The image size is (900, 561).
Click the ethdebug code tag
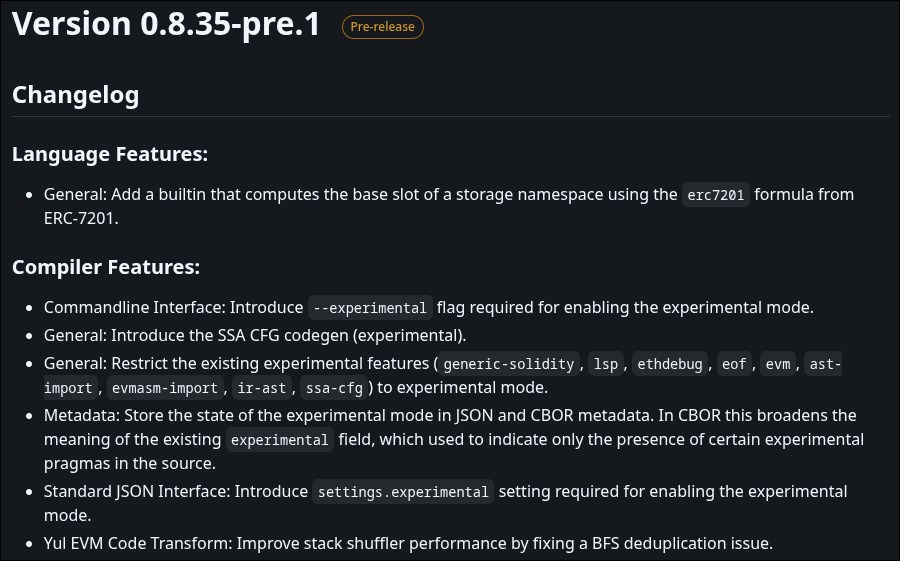point(670,364)
